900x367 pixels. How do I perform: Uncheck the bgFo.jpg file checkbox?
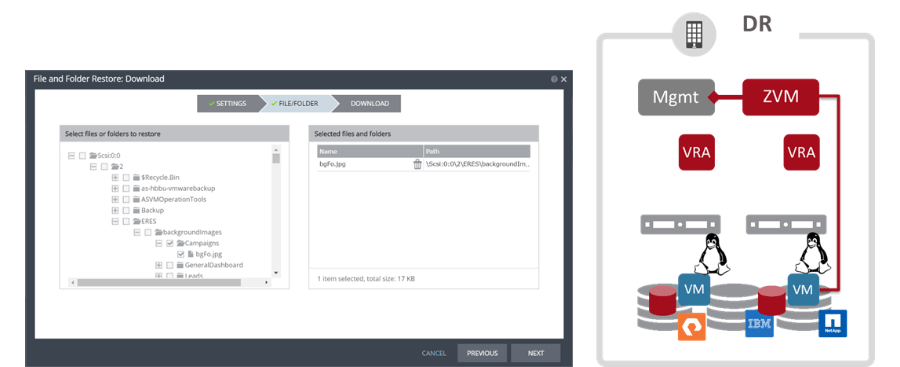pyautogui.click(x=181, y=254)
